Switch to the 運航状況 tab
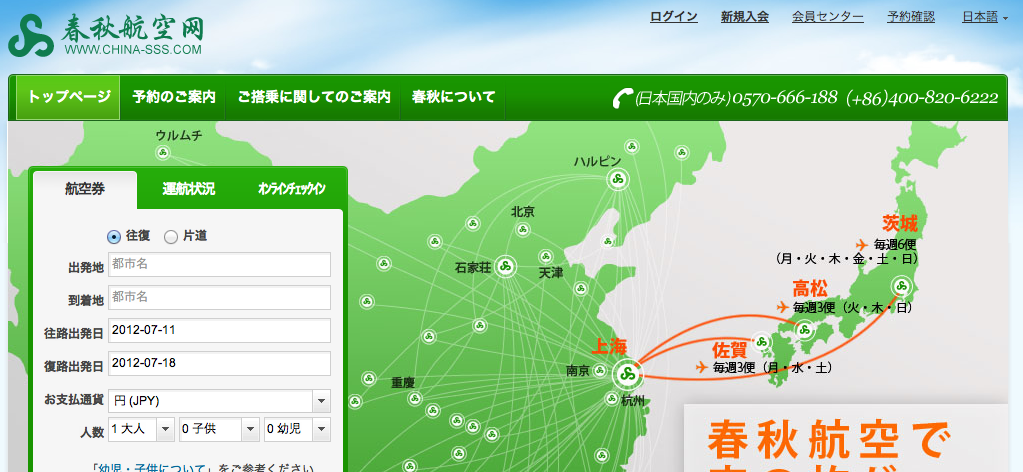The width and height of the screenshot is (1023, 472). [189, 189]
